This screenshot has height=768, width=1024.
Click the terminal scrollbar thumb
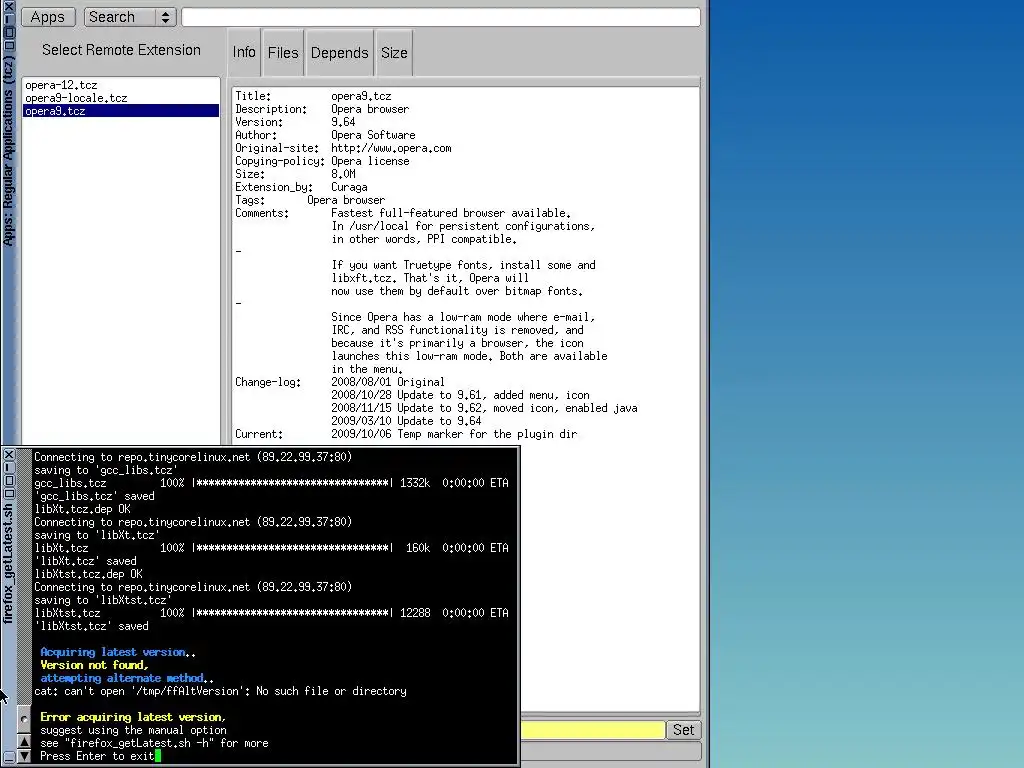(24, 719)
